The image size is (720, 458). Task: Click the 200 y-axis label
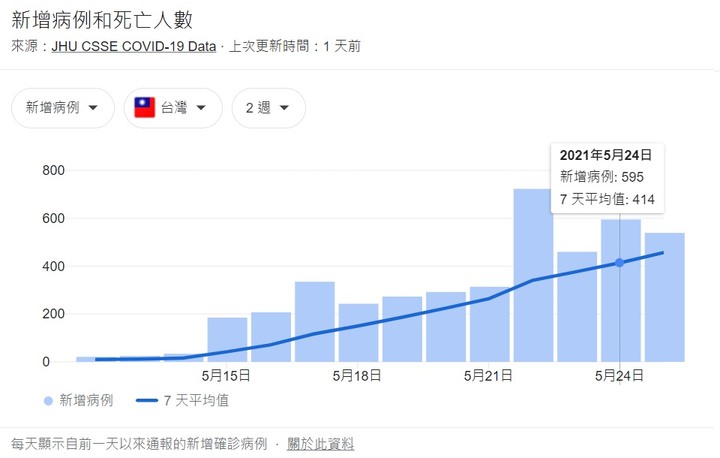(53, 314)
